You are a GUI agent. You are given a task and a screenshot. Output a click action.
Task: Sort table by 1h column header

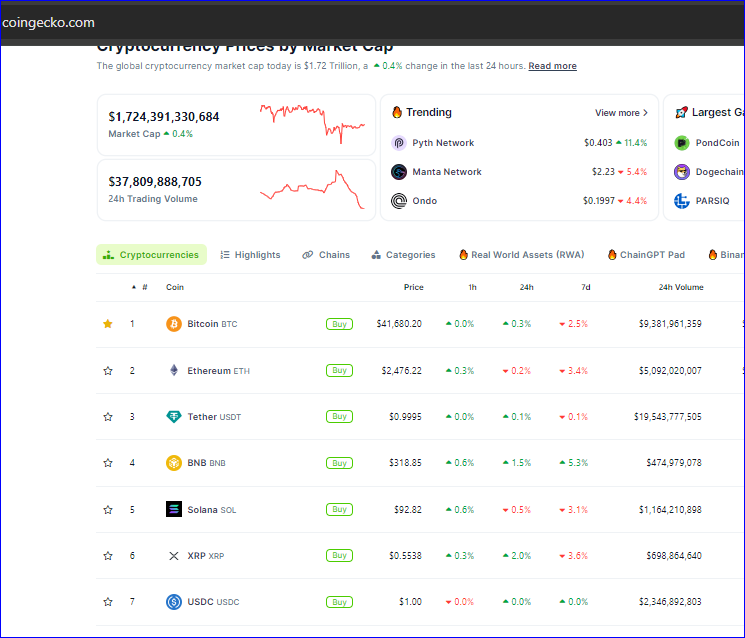click(x=472, y=287)
